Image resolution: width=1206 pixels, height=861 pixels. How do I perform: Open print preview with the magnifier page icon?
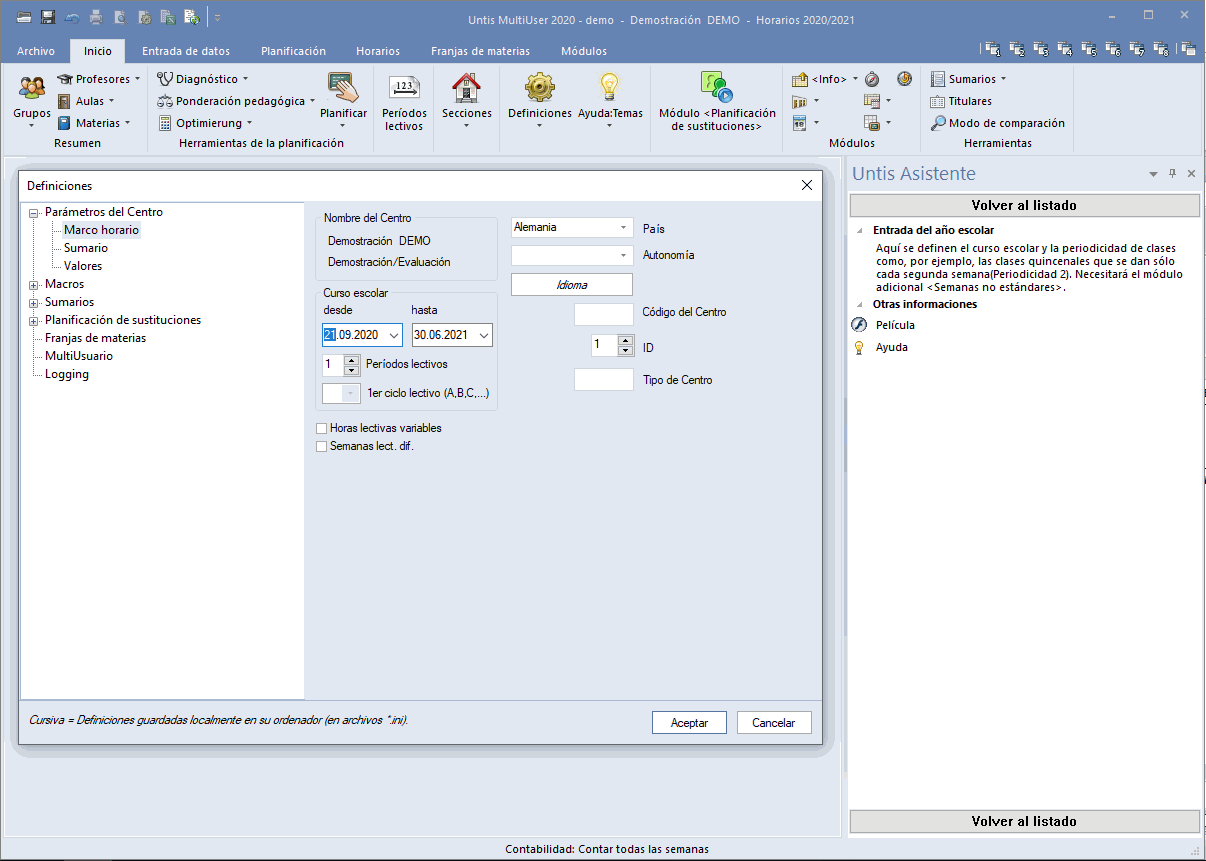click(120, 17)
